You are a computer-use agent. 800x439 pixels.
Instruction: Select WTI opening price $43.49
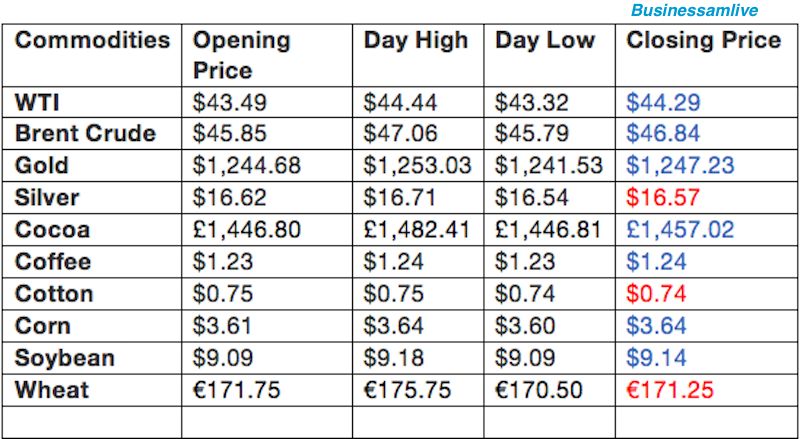click(230, 103)
